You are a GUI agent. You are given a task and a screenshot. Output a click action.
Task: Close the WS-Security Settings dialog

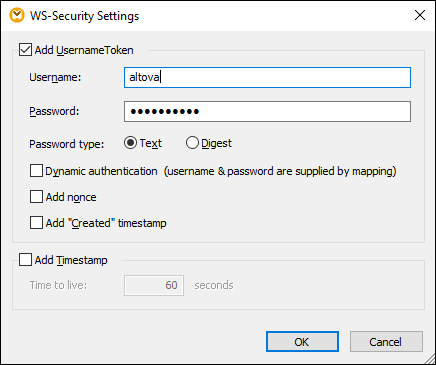[x=420, y=15]
